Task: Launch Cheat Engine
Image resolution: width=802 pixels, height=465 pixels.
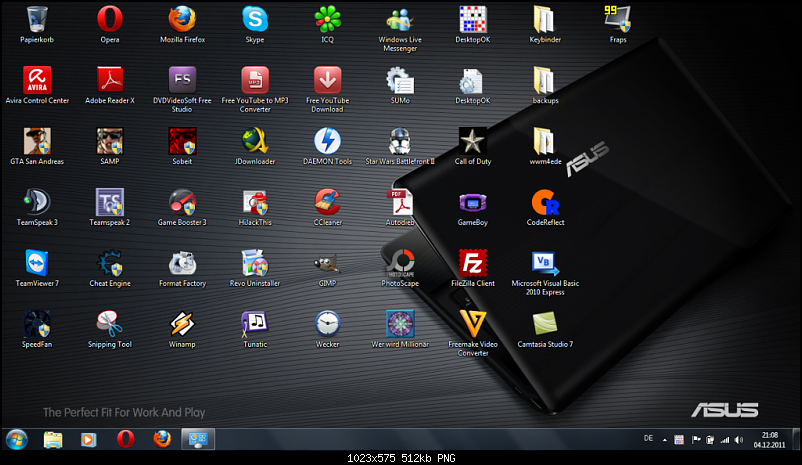Action: click(109, 263)
